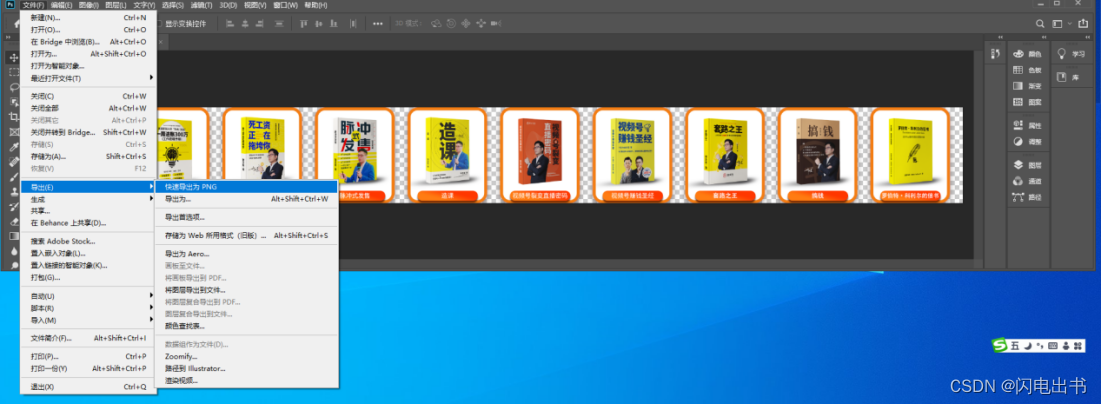
Task: Choose 存储为(A)... entry
Action: (90, 156)
